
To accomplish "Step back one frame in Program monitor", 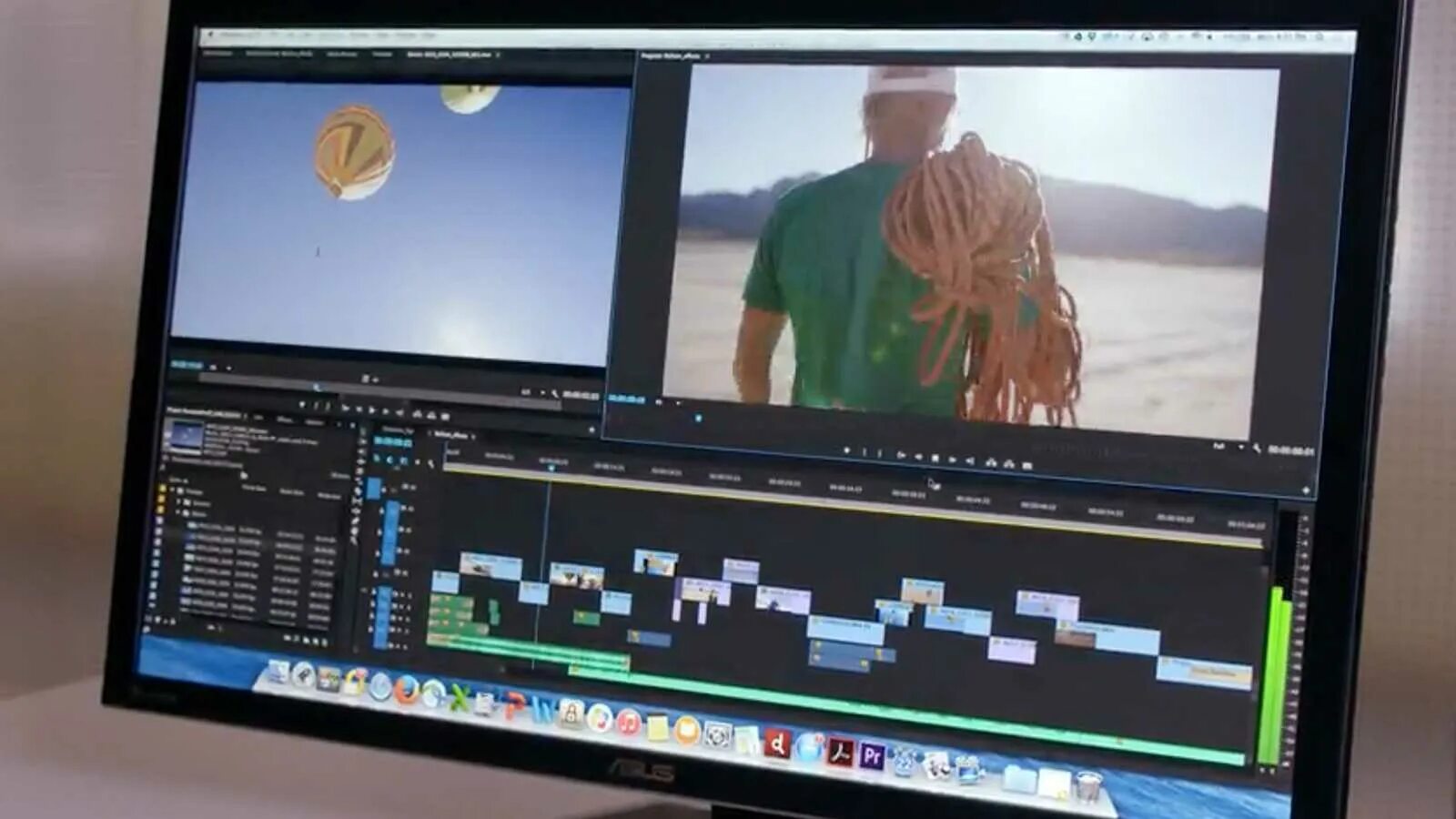I will click(x=917, y=456).
